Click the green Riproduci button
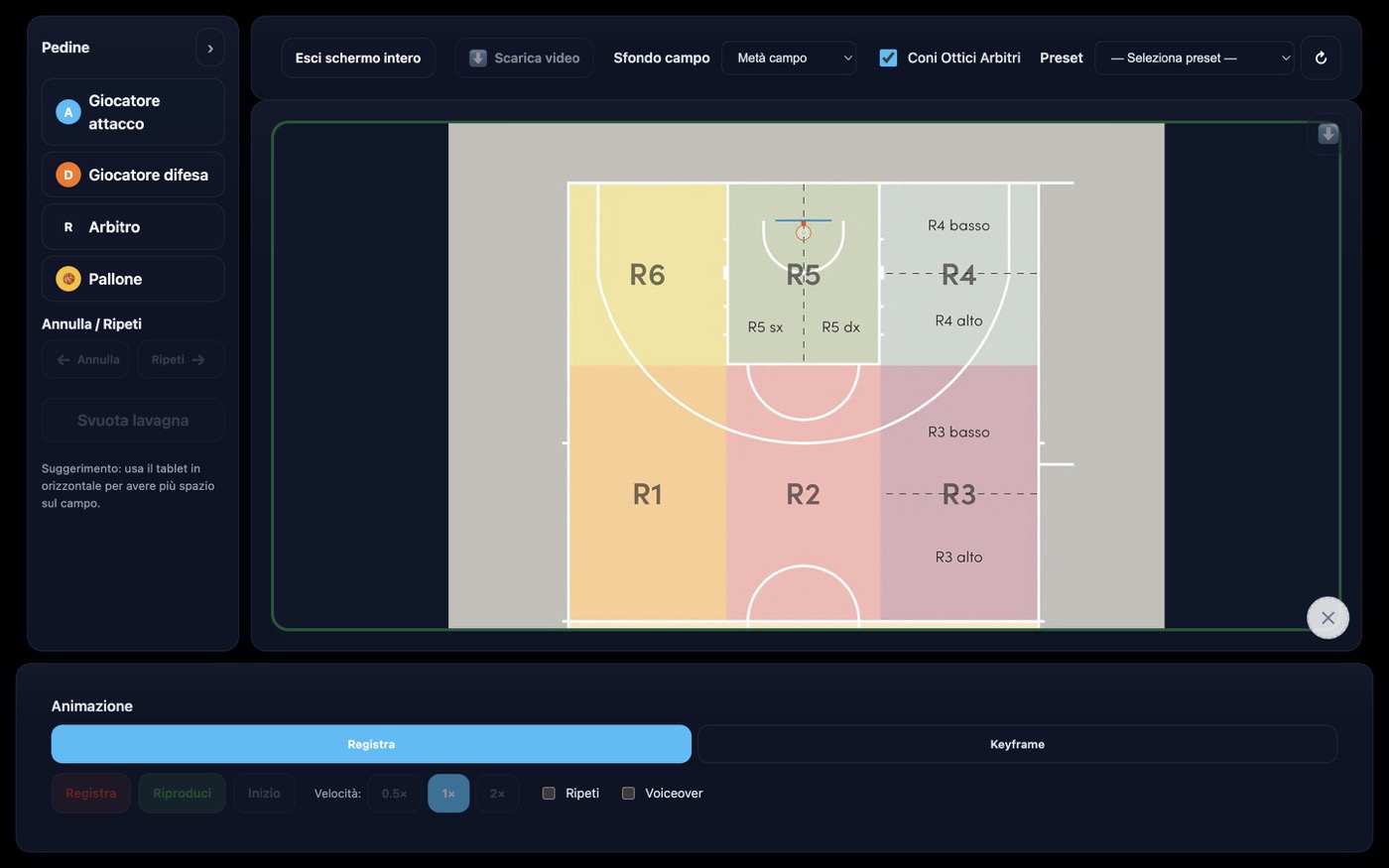Viewport: 1389px width, 868px height. (183, 794)
